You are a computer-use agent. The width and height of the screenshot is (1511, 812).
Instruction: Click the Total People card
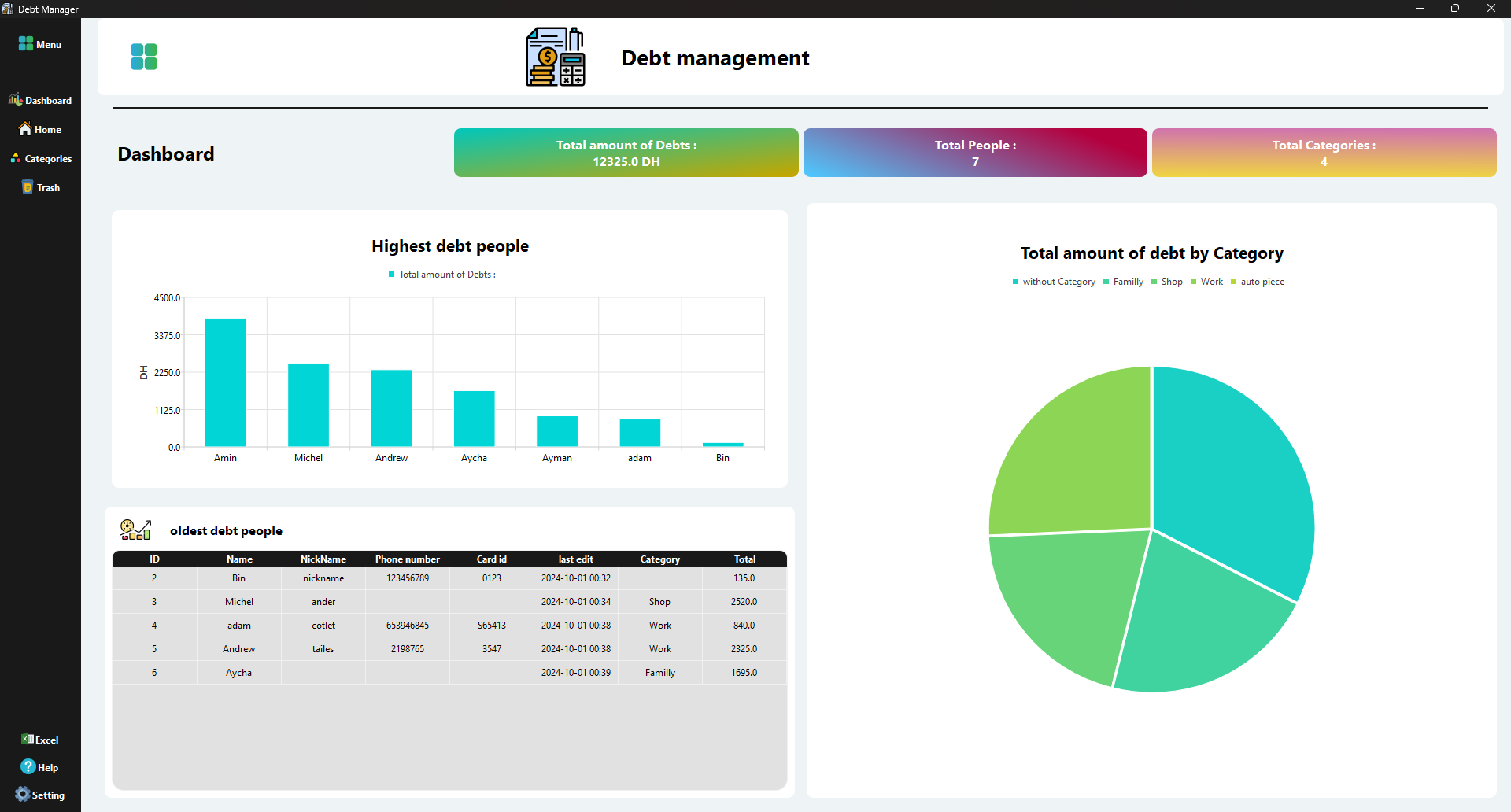click(x=975, y=153)
